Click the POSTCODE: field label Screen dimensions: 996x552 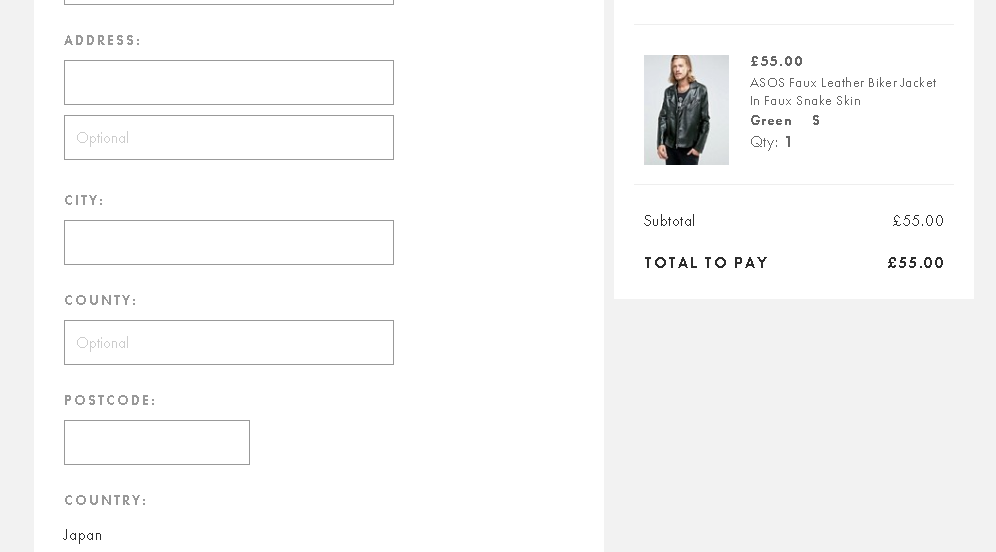click(110, 400)
